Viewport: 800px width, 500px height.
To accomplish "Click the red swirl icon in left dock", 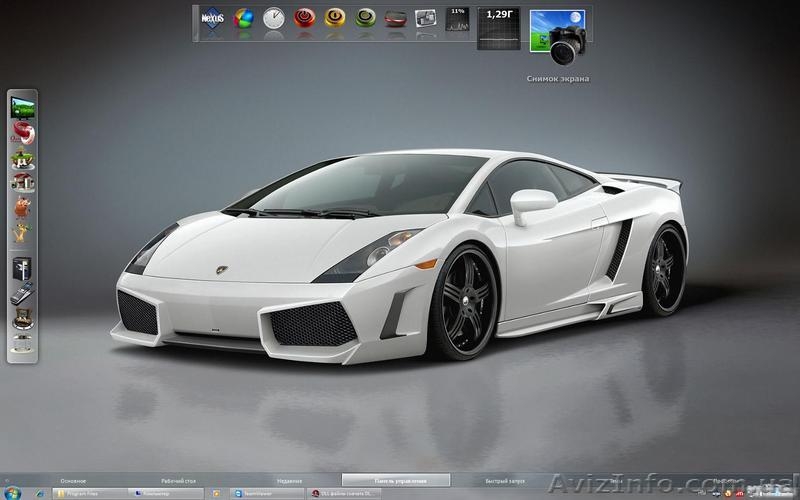I will (x=22, y=133).
